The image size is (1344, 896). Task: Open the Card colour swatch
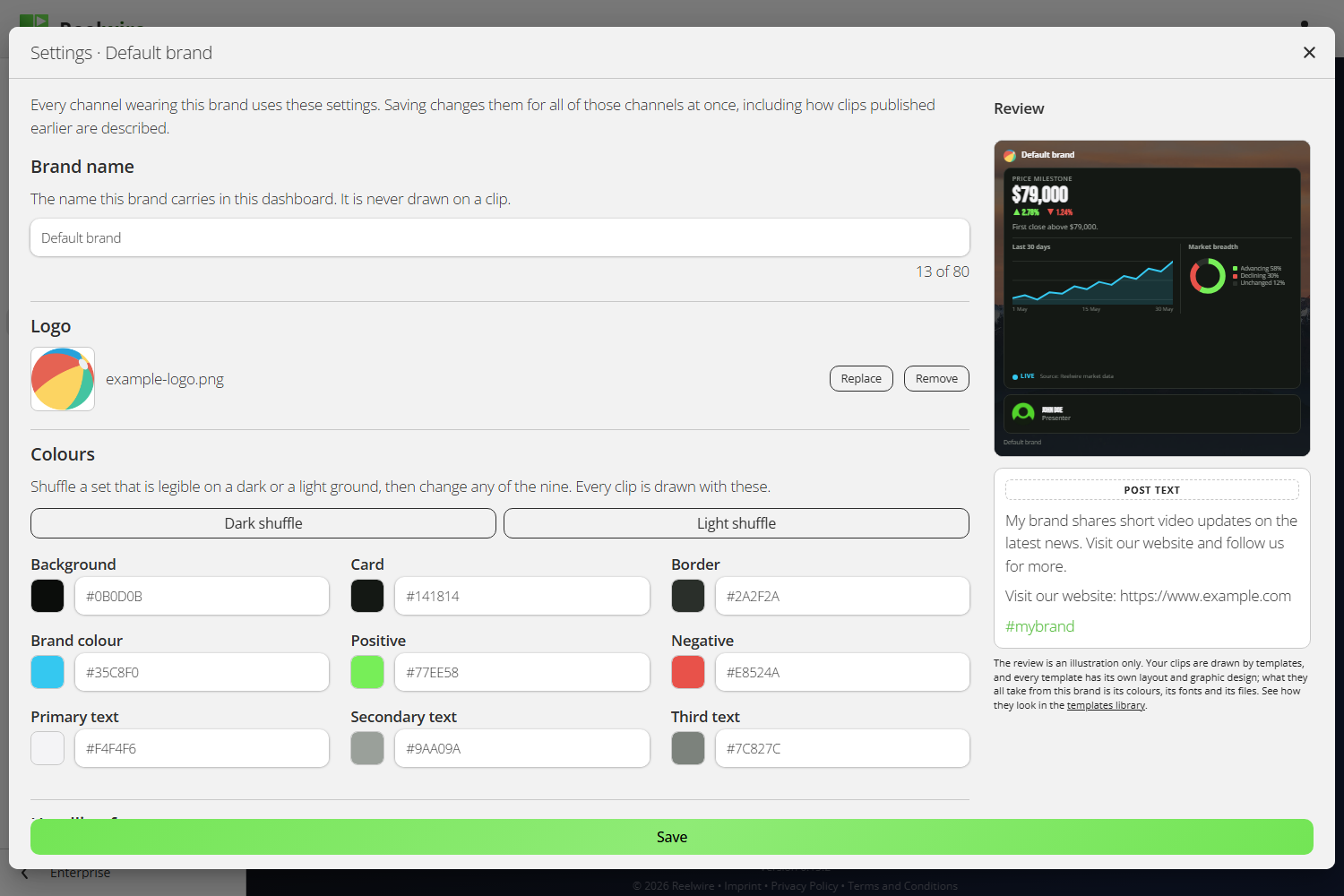(x=367, y=596)
